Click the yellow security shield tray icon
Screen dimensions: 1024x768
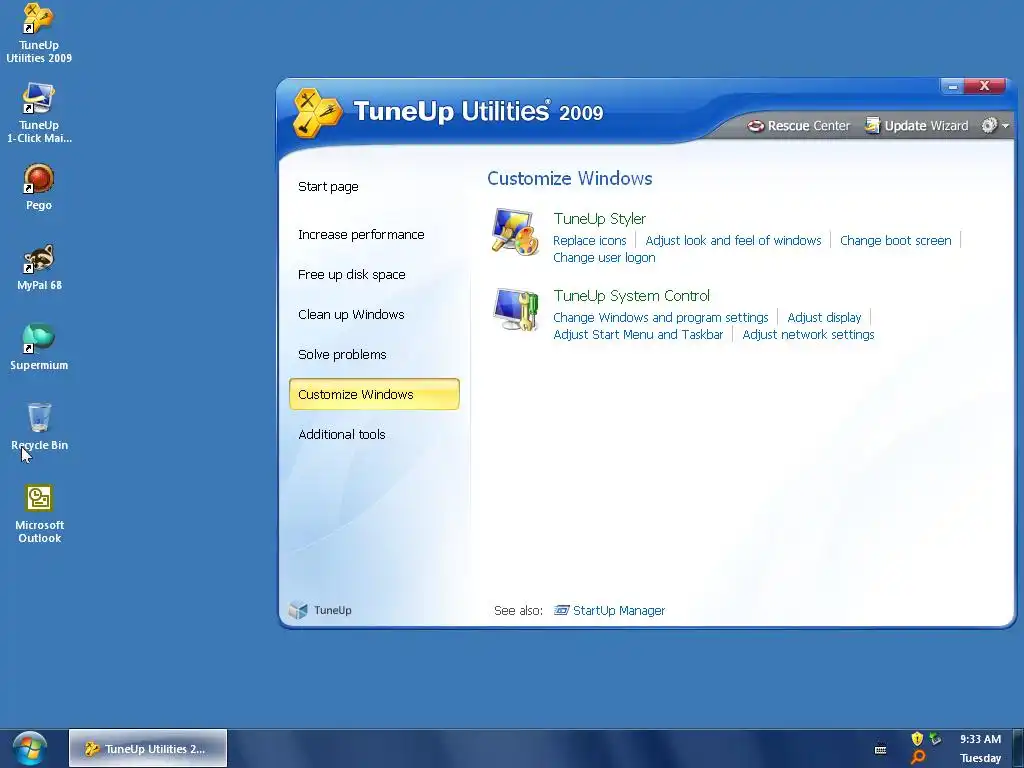click(x=917, y=739)
